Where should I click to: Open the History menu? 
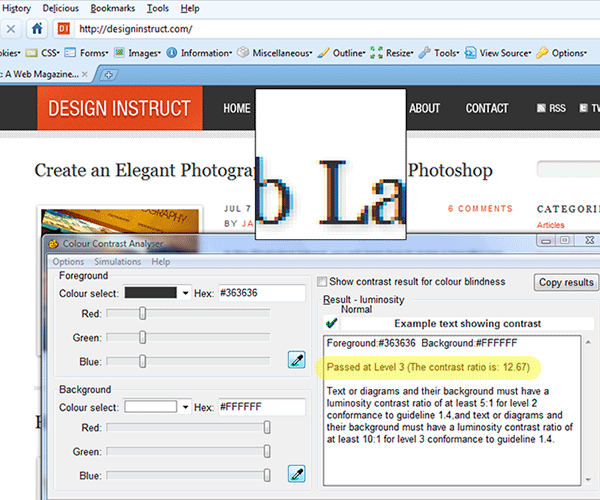16,8
